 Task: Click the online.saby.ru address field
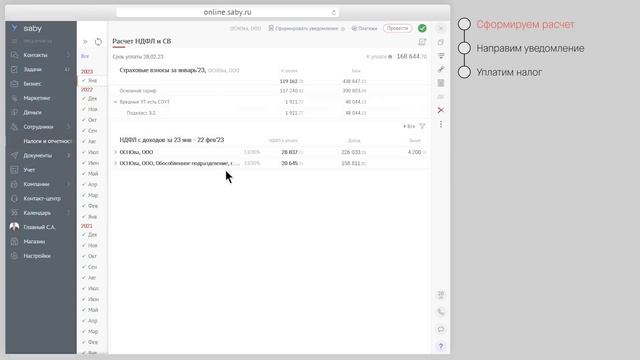click(227, 12)
